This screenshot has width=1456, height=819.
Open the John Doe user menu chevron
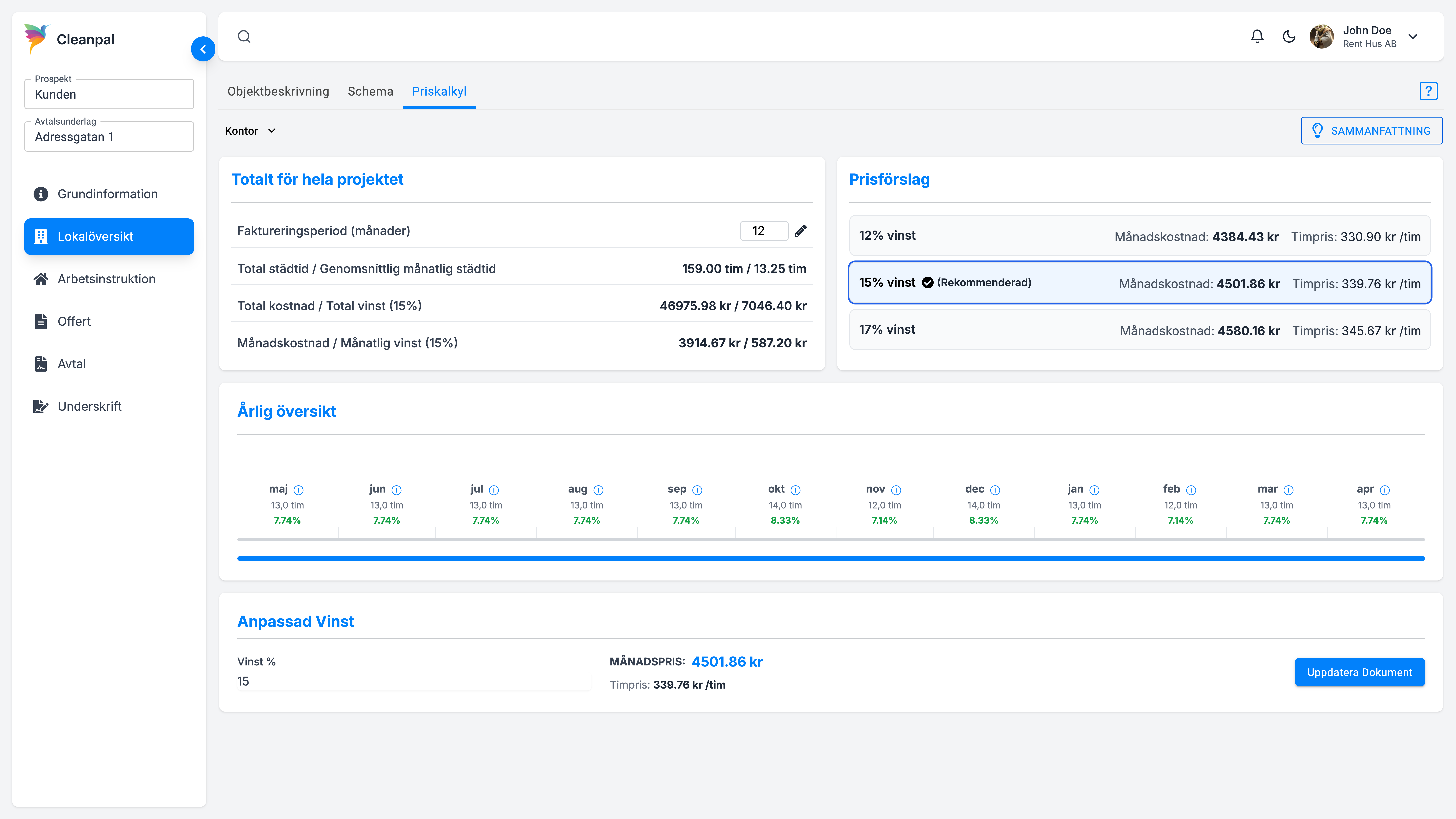(x=1413, y=37)
